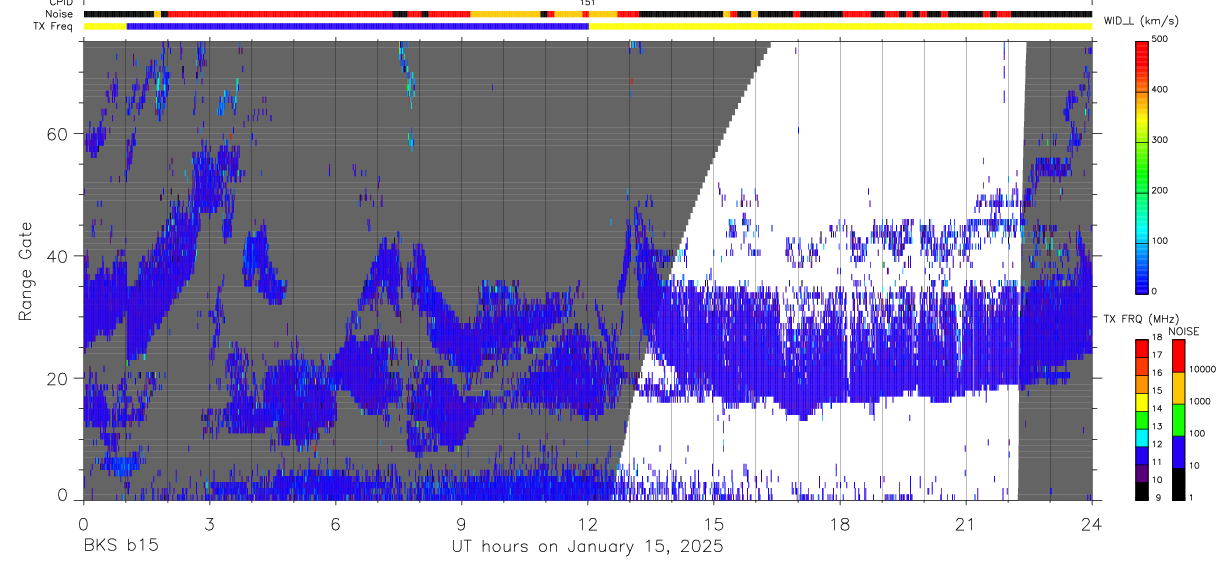Click the '200' label on the WID scale
Screen dimensions: 1228x567
point(1160,191)
